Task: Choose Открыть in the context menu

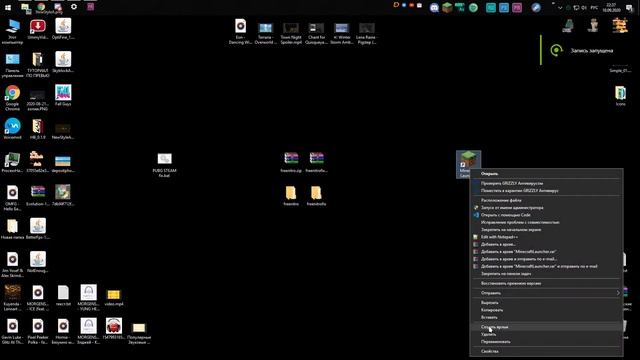Action: 547,174
